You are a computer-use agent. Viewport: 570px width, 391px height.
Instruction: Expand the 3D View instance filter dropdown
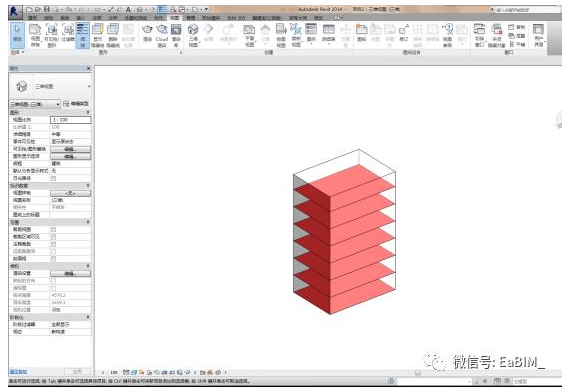[35, 104]
